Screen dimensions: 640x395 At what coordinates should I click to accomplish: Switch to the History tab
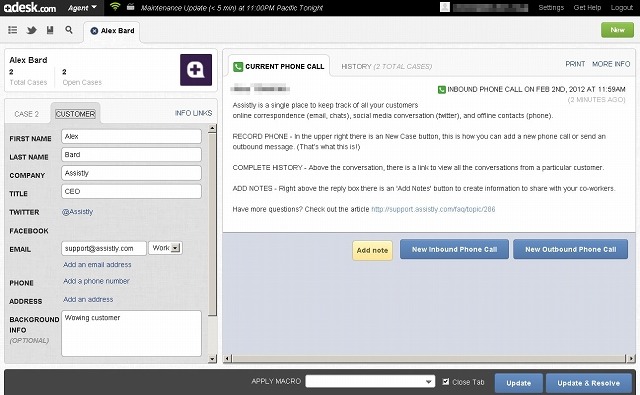click(387, 66)
